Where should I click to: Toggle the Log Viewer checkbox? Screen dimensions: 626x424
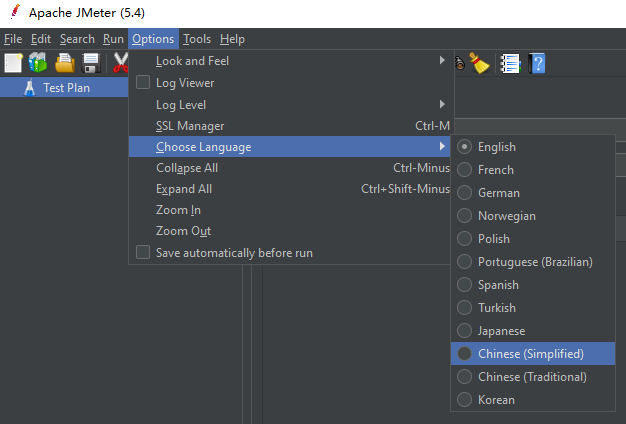coord(143,83)
